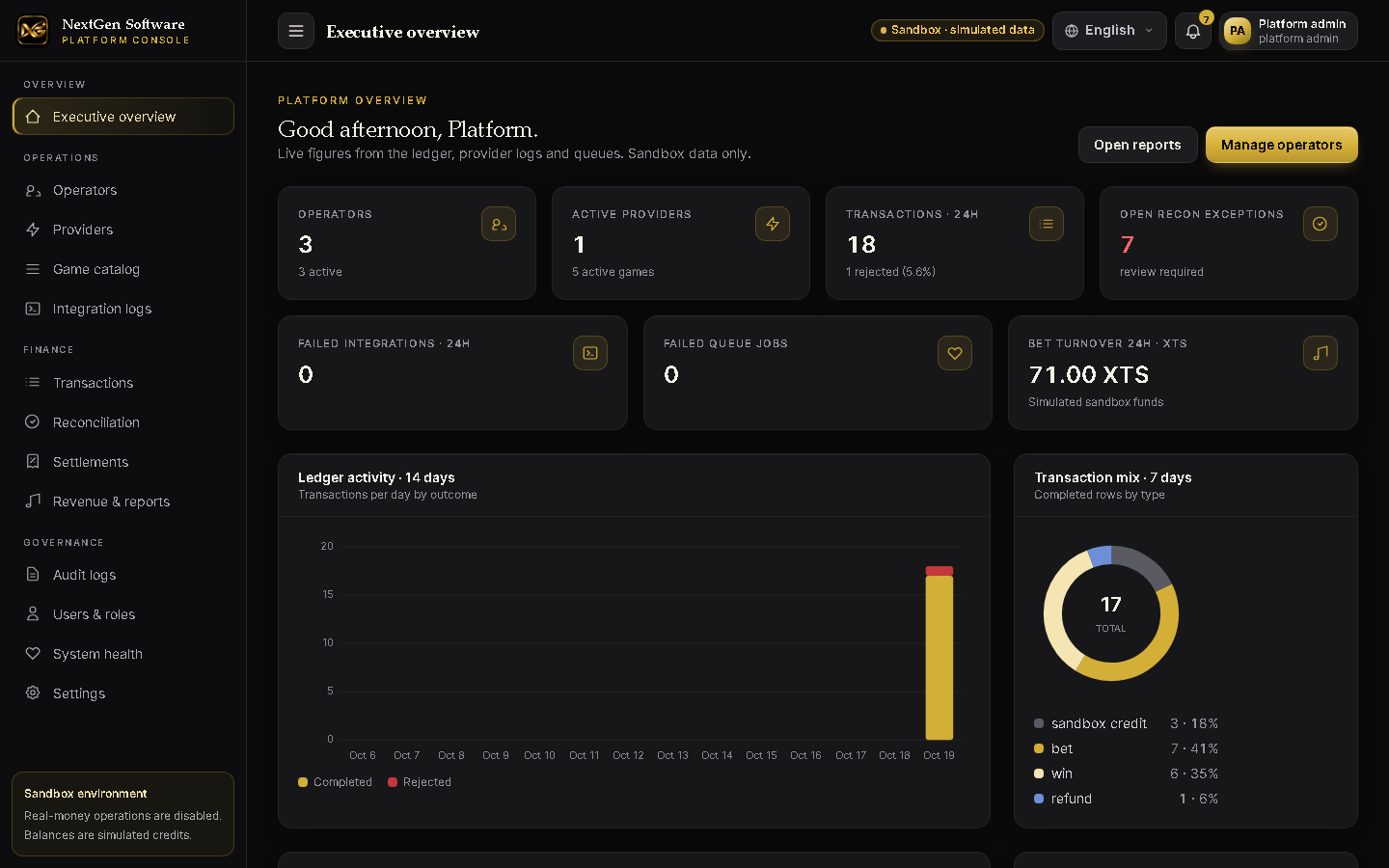Click the Open Recon Exceptions check icon
1389x868 pixels.
click(x=1321, y=224)
